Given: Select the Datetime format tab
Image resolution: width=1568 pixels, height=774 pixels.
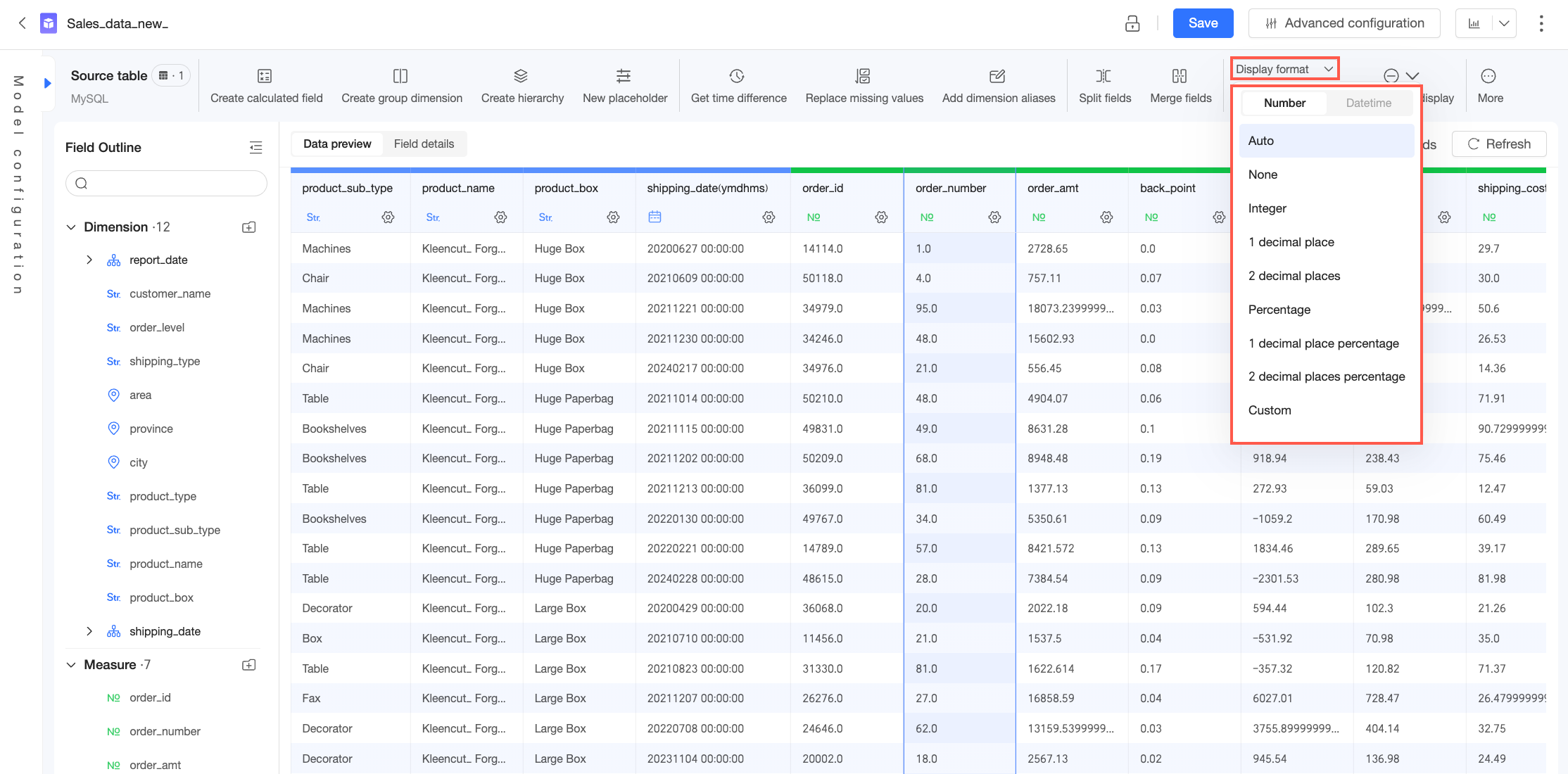Looking at the screenshot, I should [x=1368, y=103].
